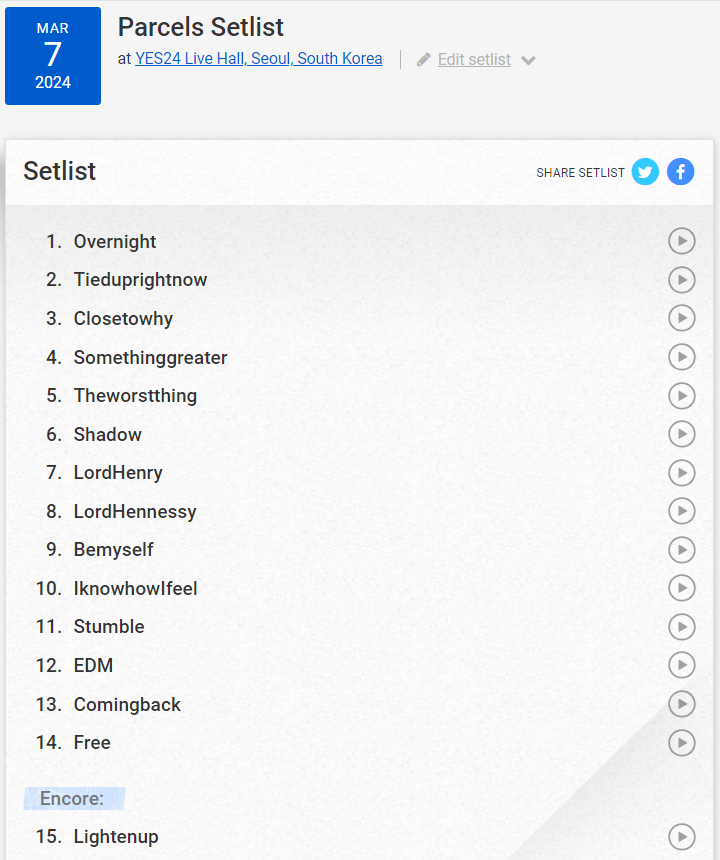720x860 pixels.
Task: Play LordHennessy song preview
Action: 682,511
